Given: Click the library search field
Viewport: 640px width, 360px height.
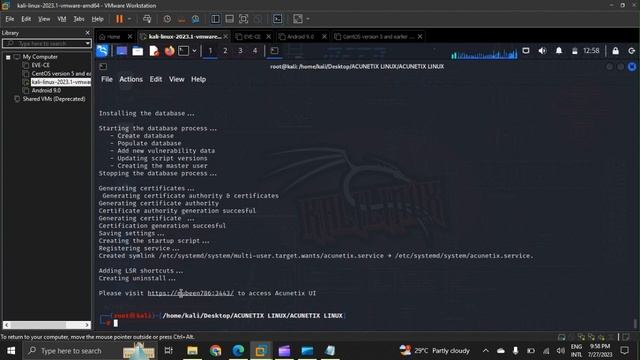Looking at the screenshot, I should coord(43,43).
